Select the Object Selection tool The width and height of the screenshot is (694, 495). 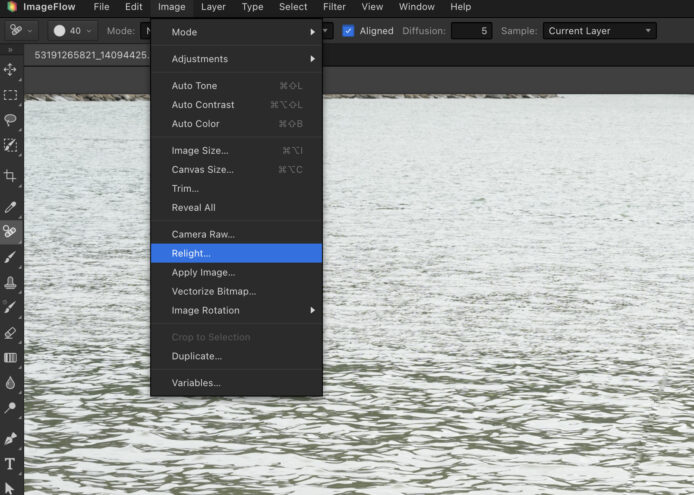(10, 145)
